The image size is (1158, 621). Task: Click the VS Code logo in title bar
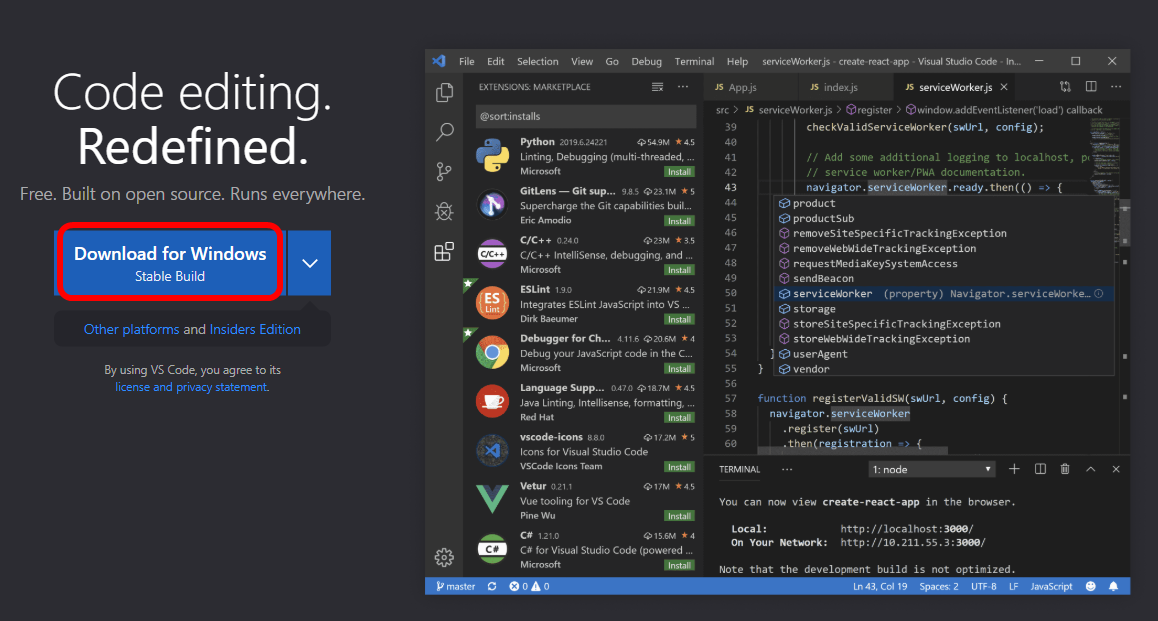click(x=439, y=61)
